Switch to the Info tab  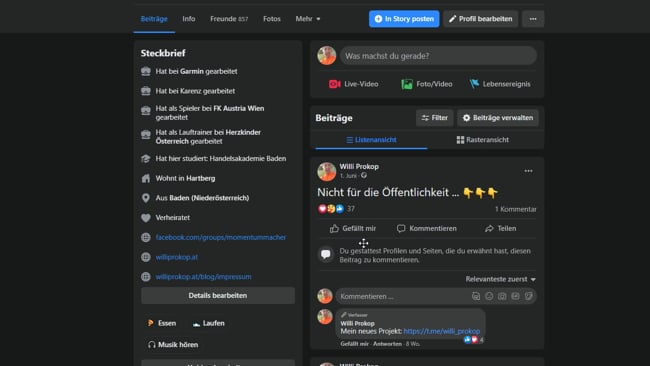click(189, 19)
